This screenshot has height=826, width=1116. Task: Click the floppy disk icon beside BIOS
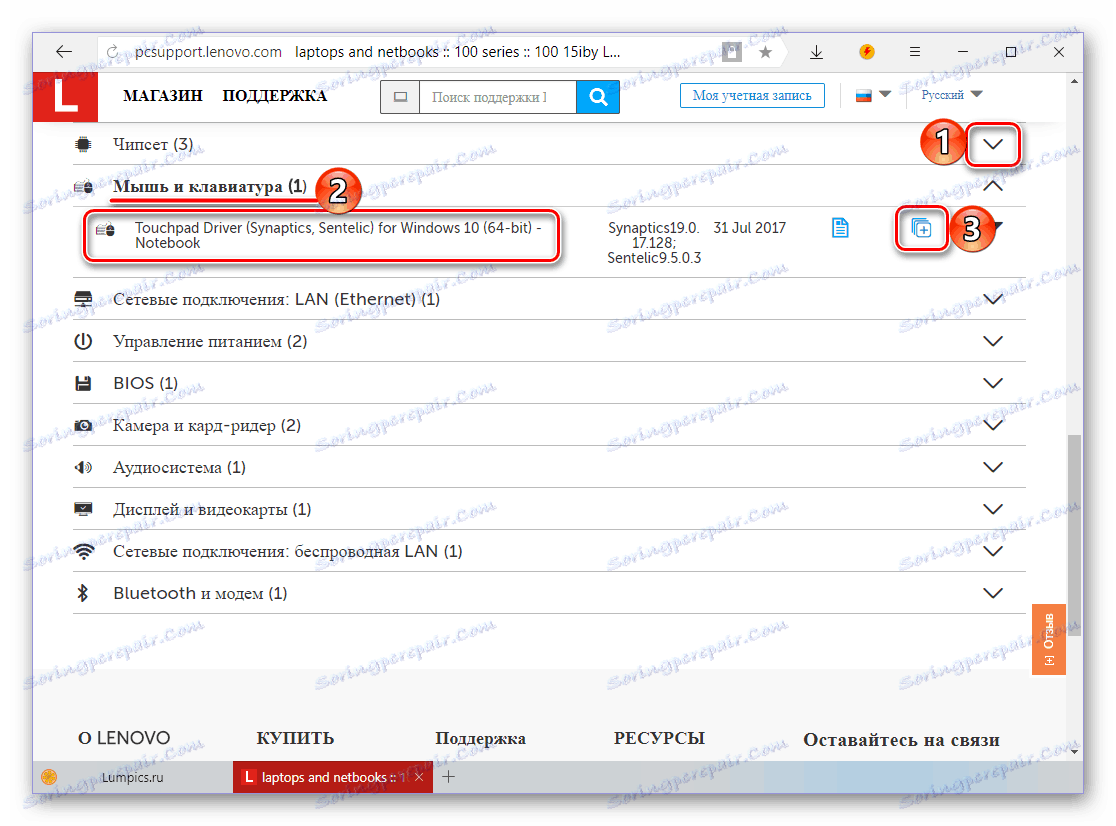[x=83, y=383]
